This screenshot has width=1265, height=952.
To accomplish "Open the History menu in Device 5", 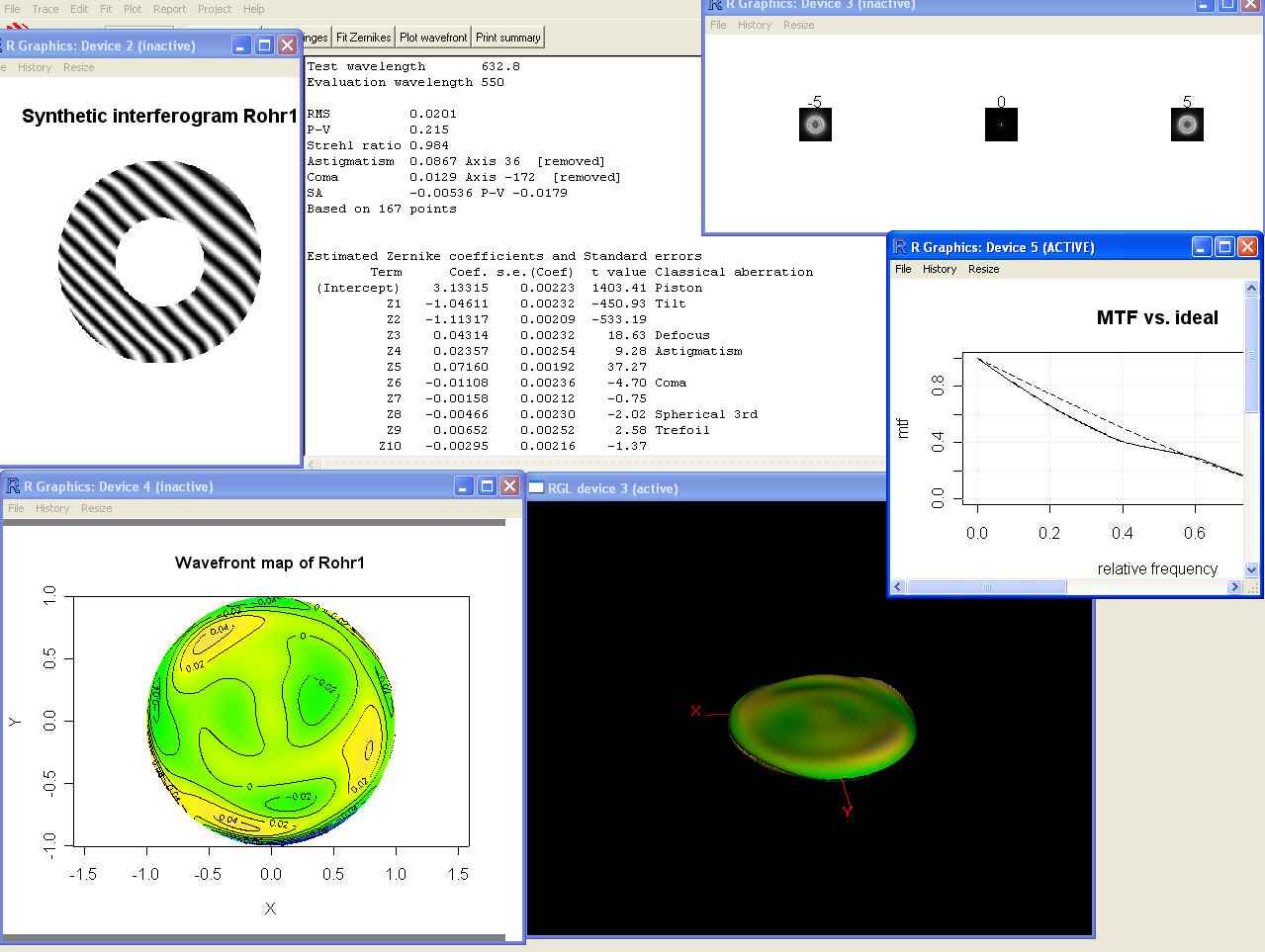I will 939,269.
